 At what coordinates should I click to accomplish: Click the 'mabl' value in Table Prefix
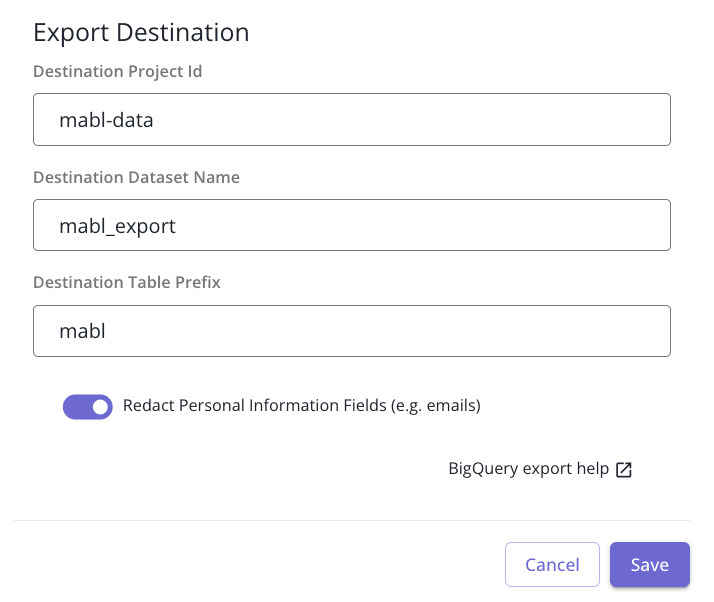pos(82,331)
